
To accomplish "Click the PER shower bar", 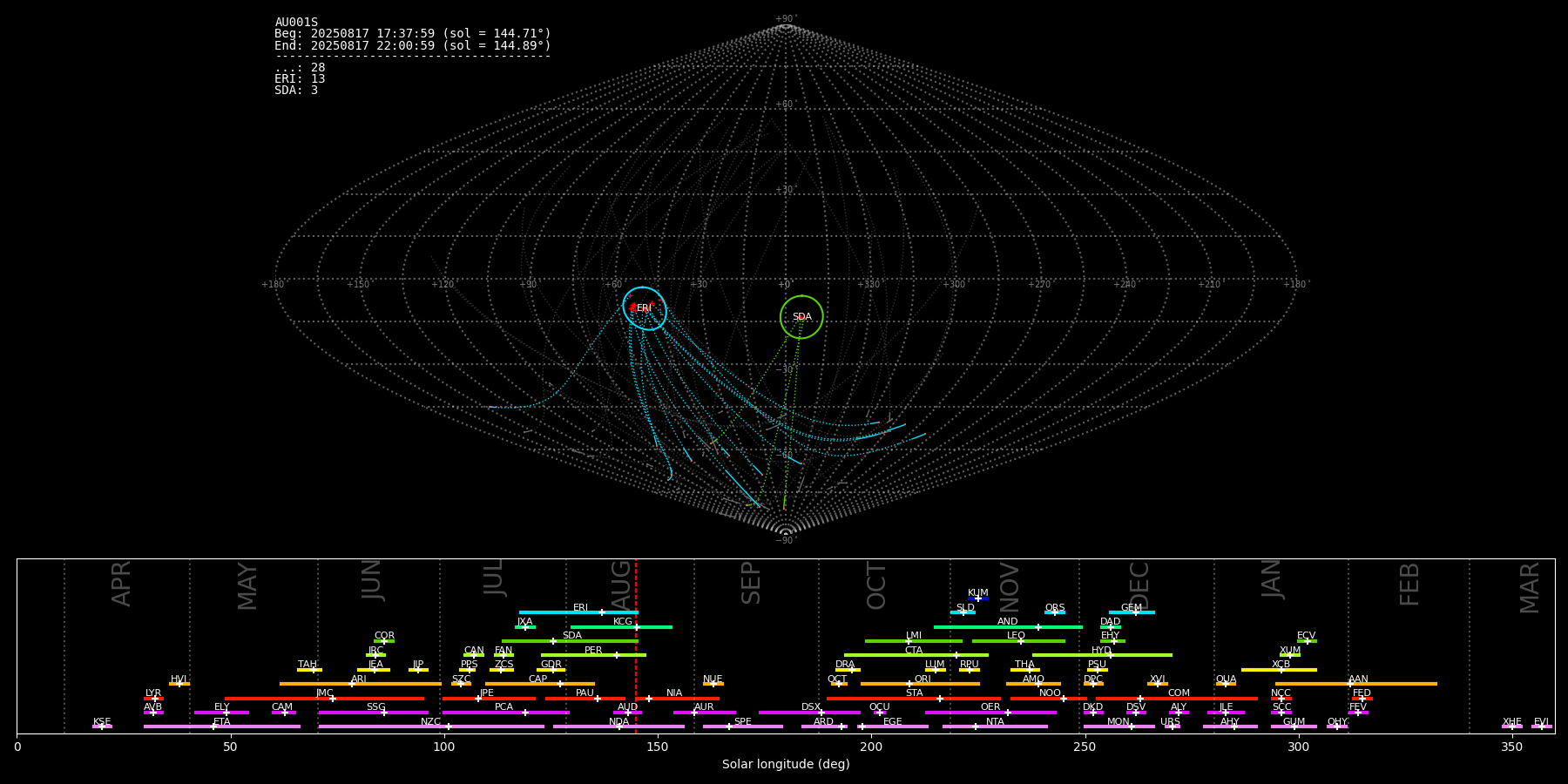I will 593,655.
